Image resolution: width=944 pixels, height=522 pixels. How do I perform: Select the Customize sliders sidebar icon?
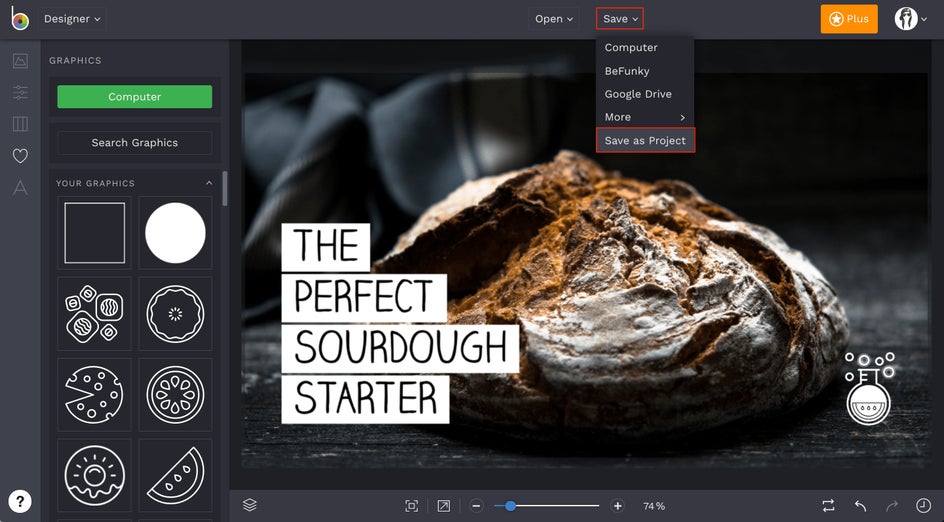(20, 93)
